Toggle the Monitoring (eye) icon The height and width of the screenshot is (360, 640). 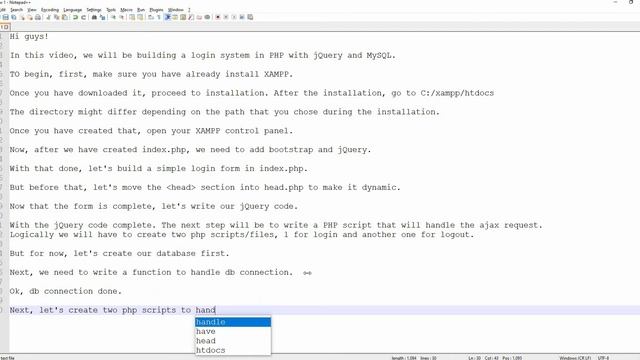tap(207, 17)
